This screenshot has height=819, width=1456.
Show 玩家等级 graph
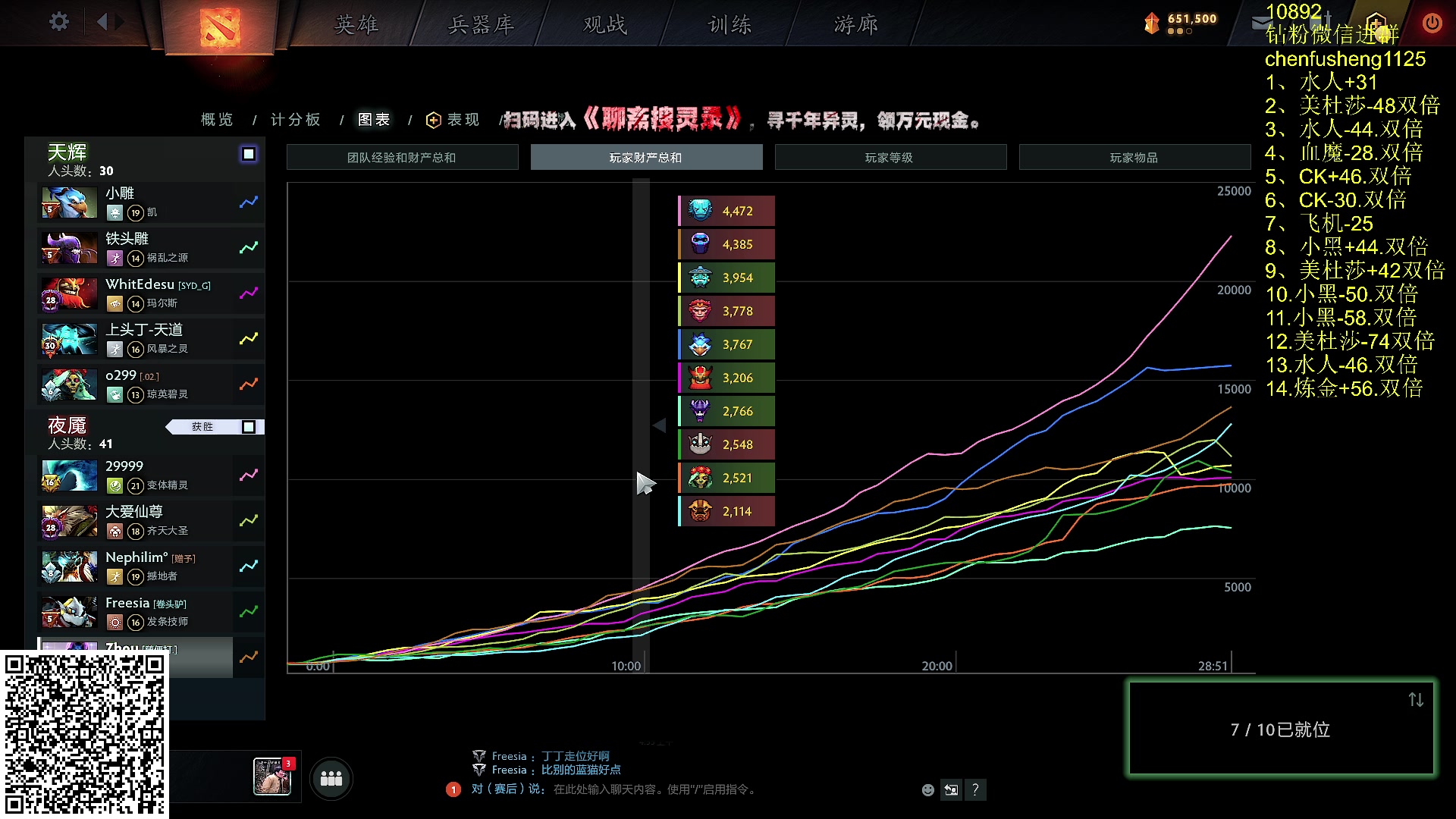[x=890, y=157]
